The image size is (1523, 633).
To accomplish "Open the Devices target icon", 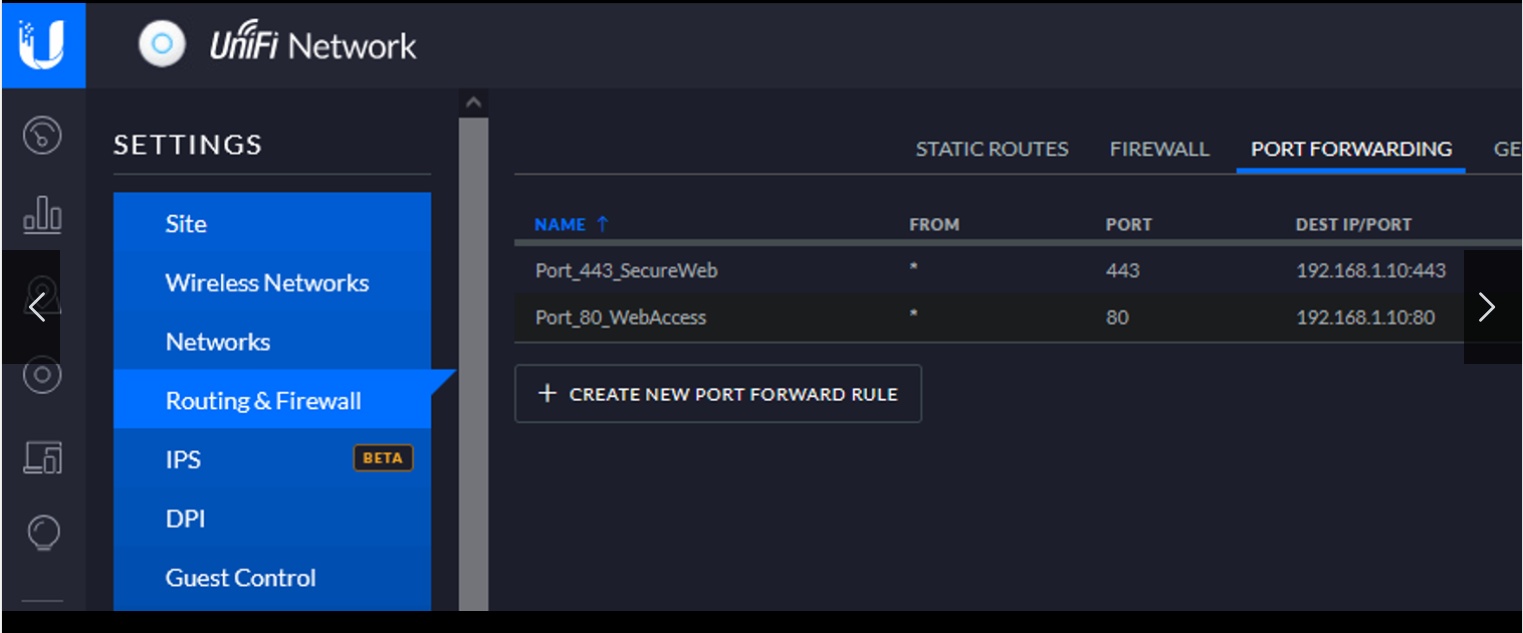I will click(x=43, y=376).
